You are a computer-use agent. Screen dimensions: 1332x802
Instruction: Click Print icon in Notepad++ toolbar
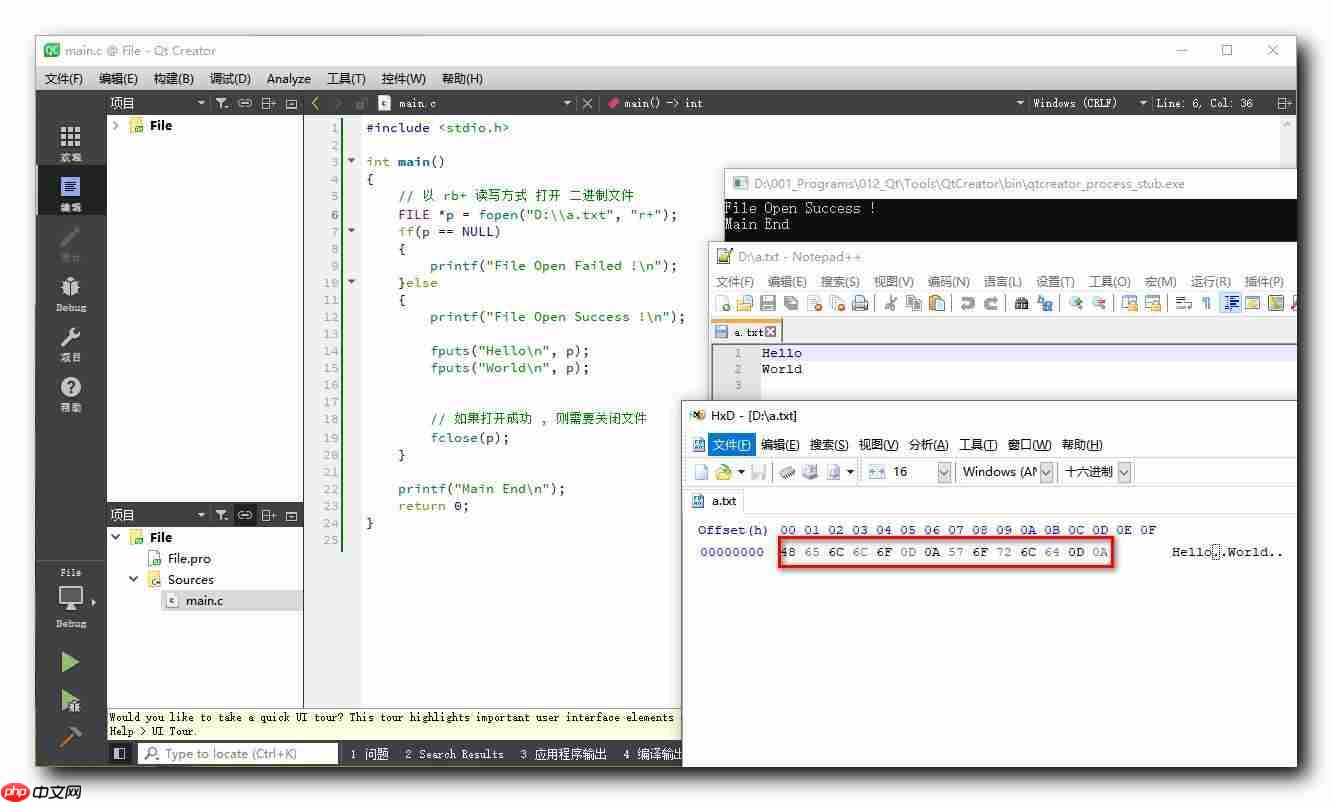click(859, 303)
